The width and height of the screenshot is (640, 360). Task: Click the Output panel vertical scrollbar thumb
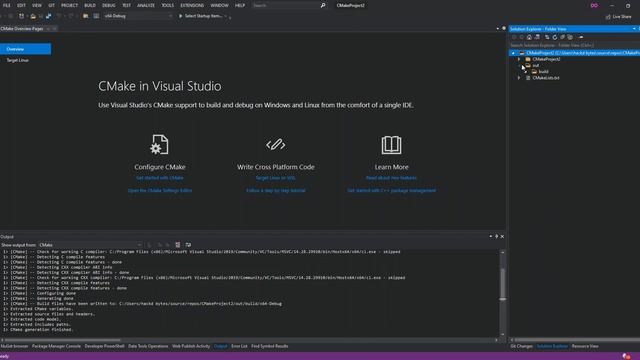pos(502,284)
